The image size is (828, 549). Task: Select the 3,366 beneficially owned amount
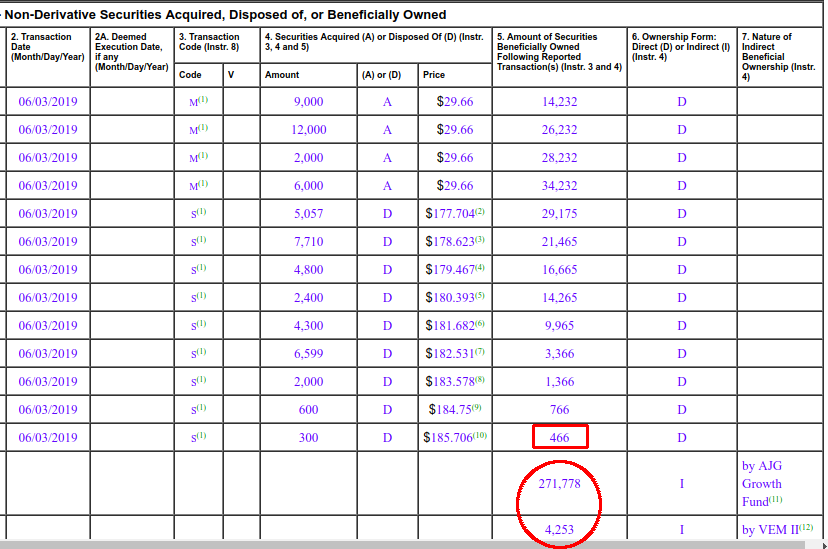559,354
